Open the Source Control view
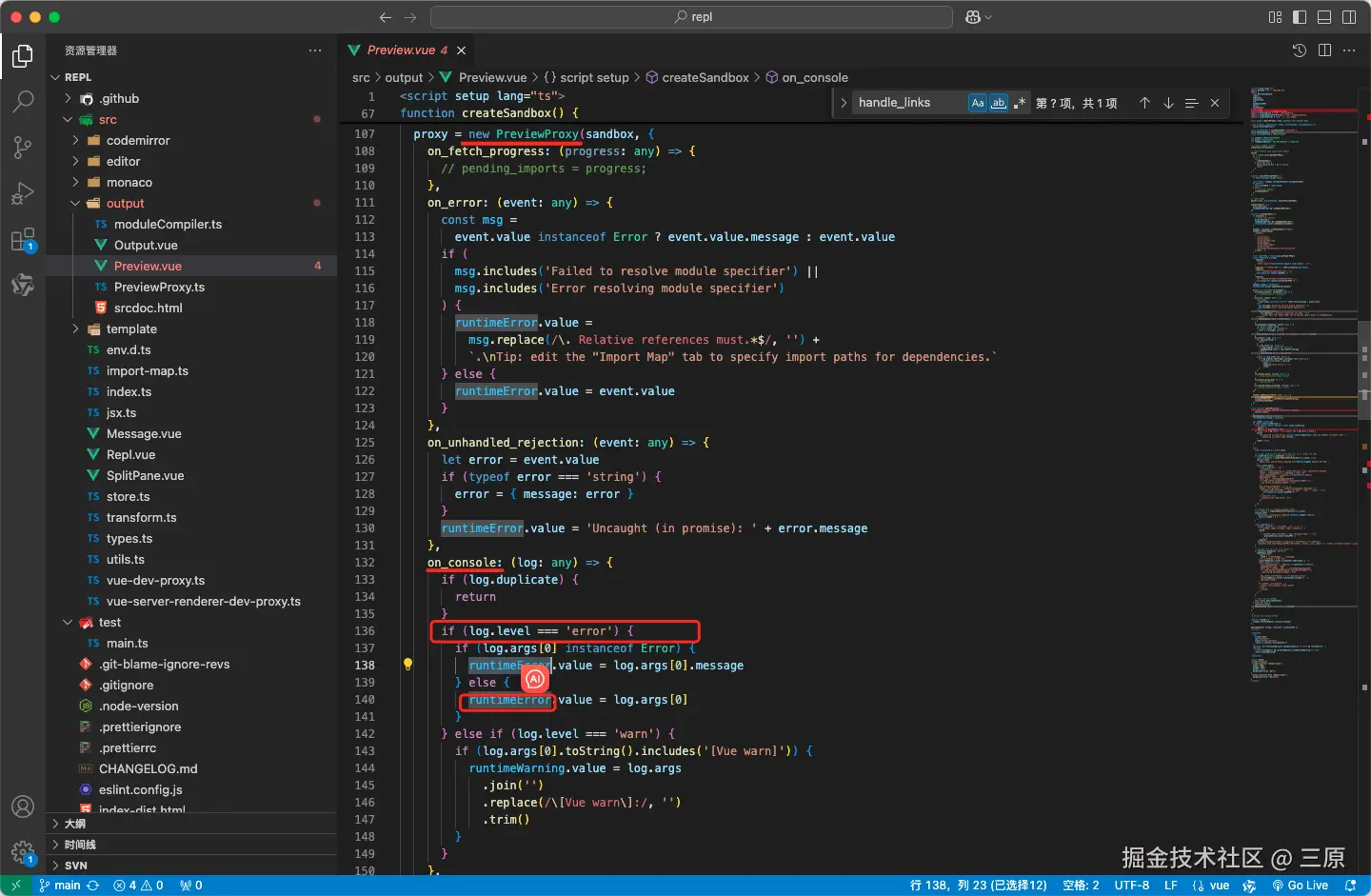1371x896 pixels. coord(23,147)
